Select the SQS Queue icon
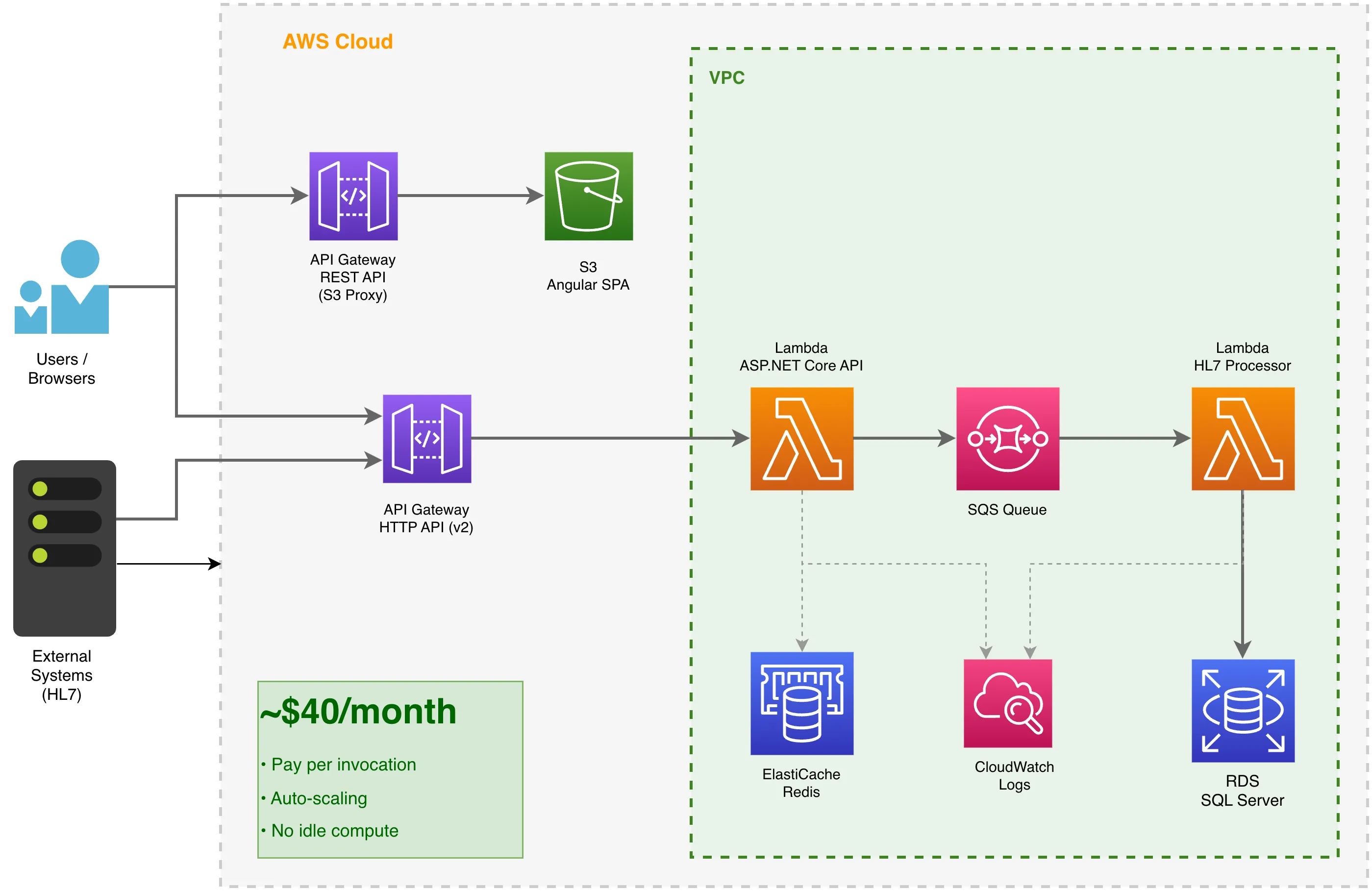 click(1007, 438)
